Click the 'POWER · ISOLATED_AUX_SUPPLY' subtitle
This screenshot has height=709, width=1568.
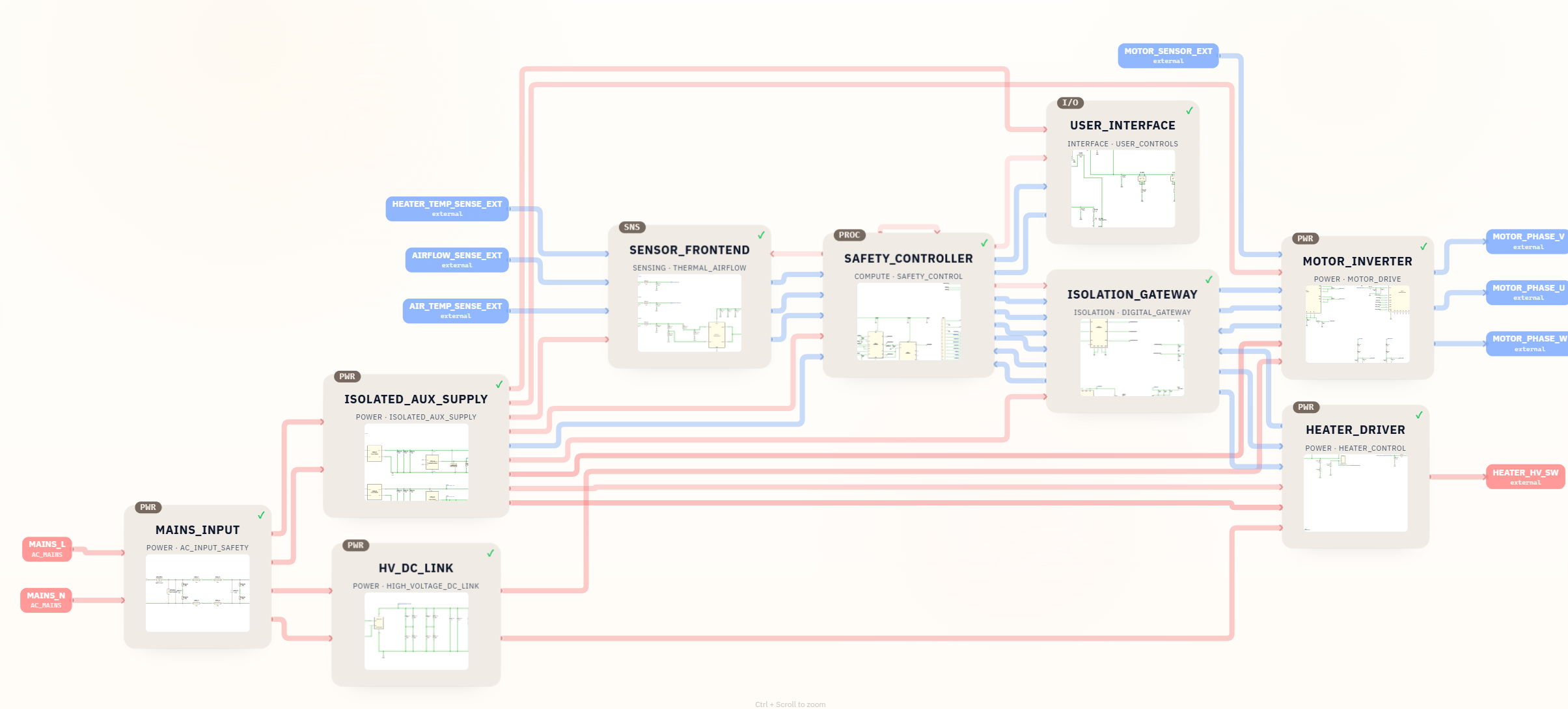pyautogui.click(x=417, y=418)
